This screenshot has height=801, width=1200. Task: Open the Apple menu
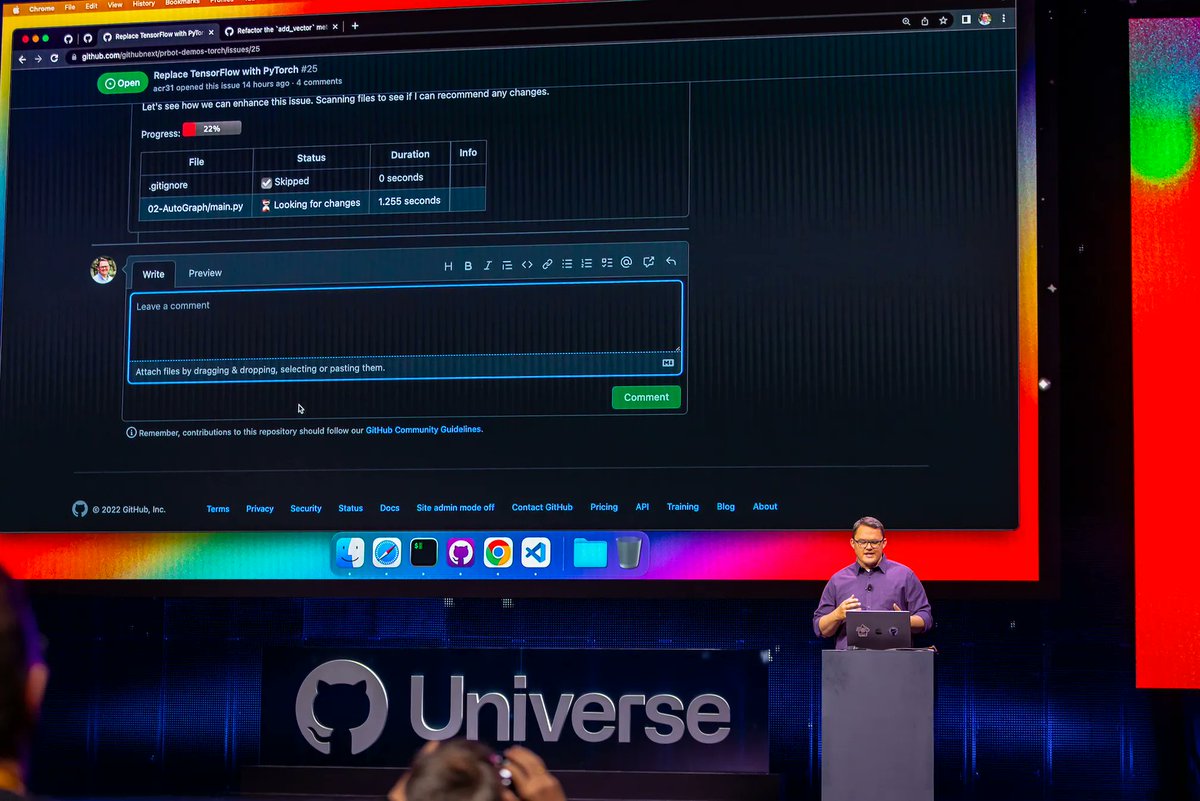15,9
